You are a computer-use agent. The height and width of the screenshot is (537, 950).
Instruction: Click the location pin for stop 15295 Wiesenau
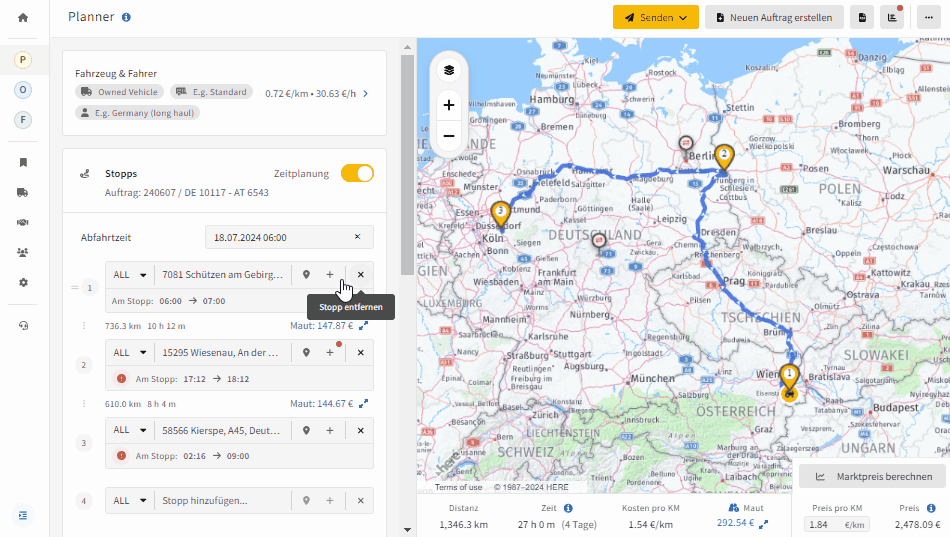(x=307, y=352)
